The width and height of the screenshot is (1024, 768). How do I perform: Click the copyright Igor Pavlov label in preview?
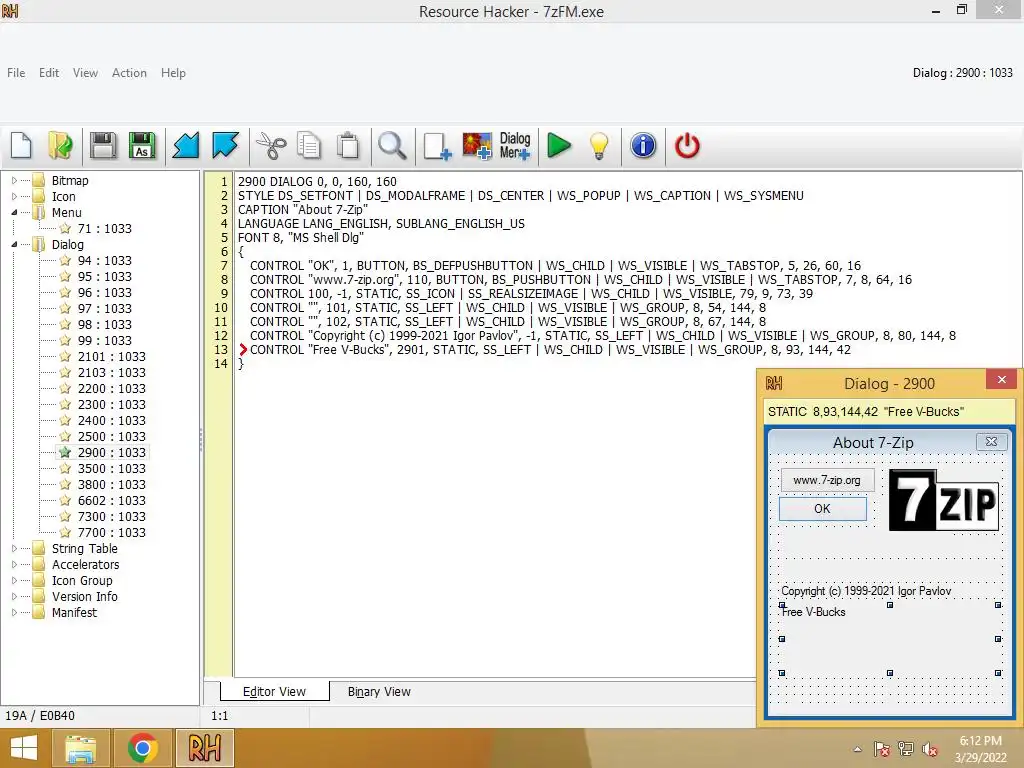tap(866, 591)
